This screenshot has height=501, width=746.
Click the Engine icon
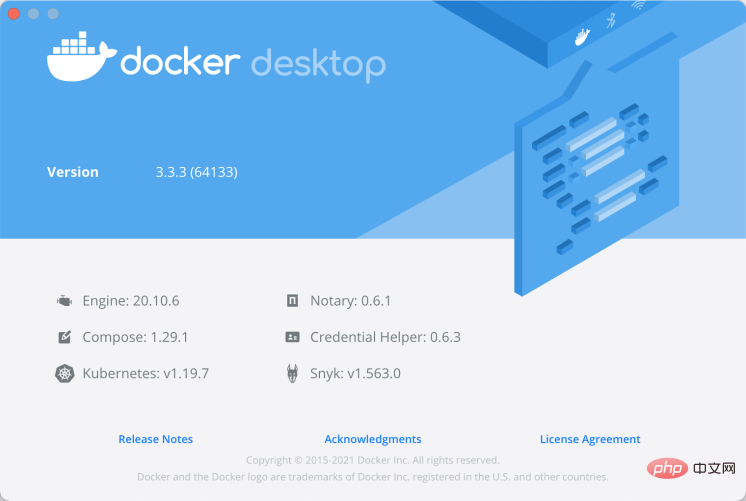65,300
